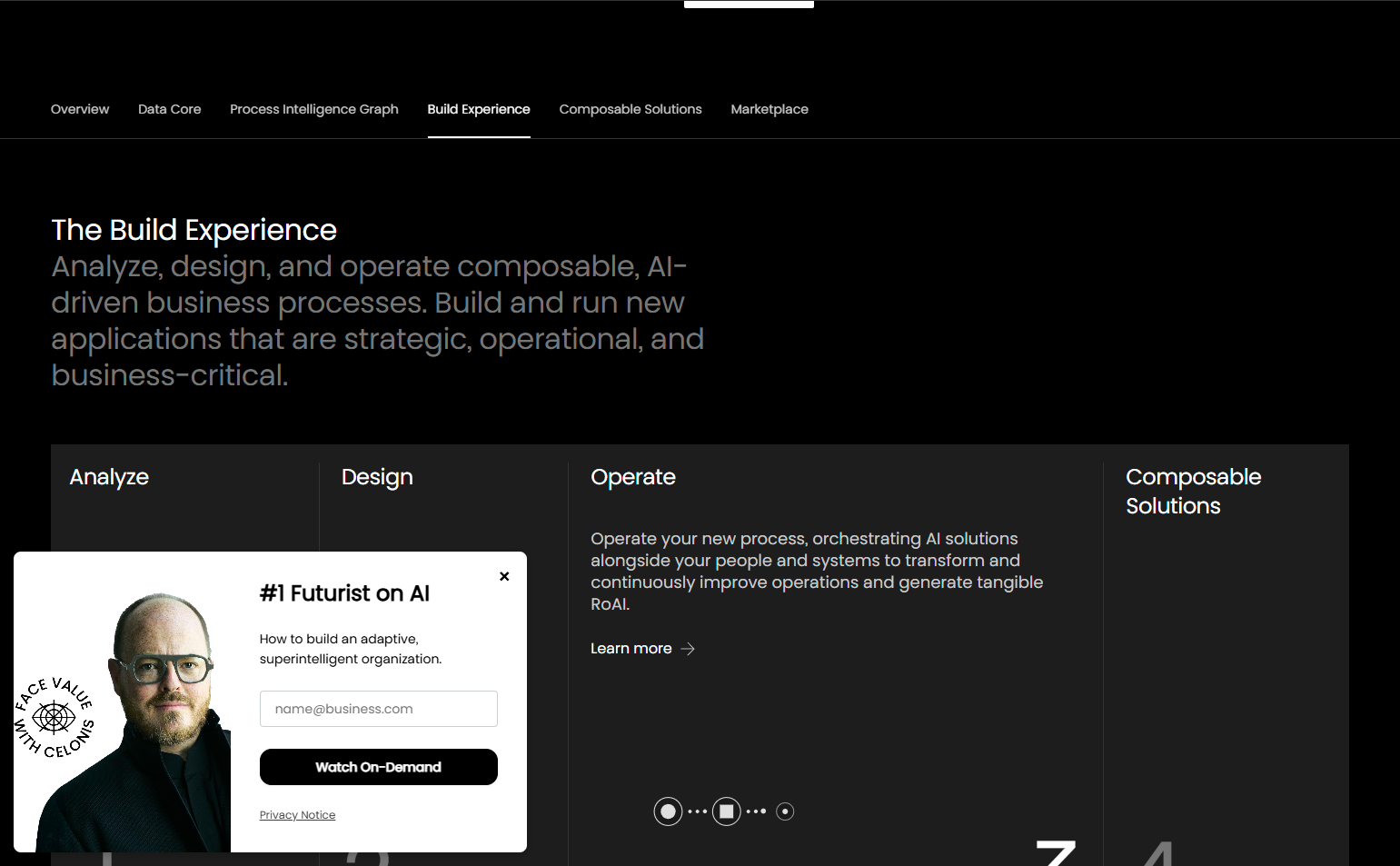The width and height of the screenshot is (1400, 866).
Task: Switch to the Data Core tab
Action: pyautogui.click(x=169, y=109)
